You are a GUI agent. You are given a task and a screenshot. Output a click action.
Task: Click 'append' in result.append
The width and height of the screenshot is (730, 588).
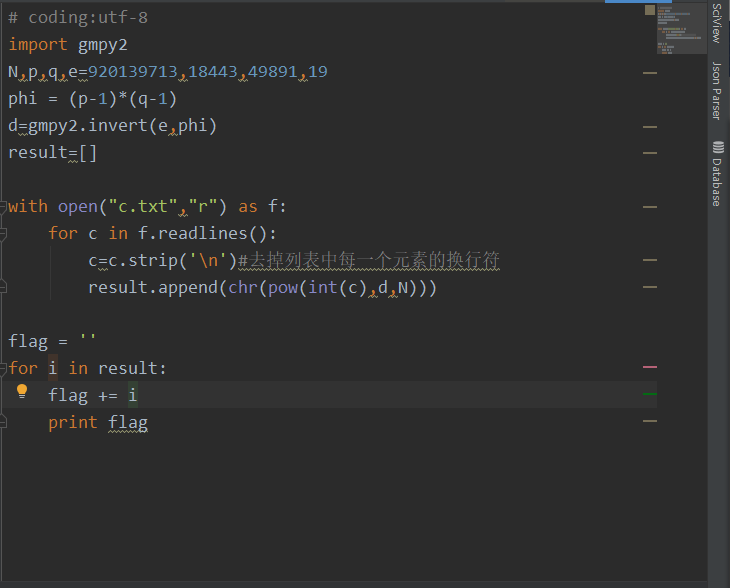(x=188, y=288)
